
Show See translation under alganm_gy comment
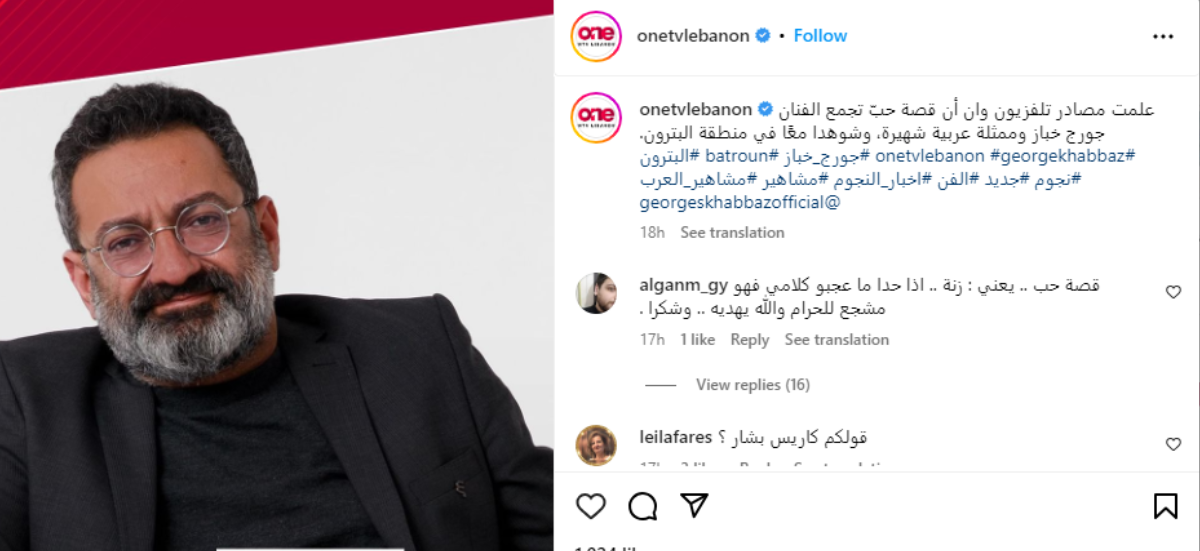pos(837,340)
